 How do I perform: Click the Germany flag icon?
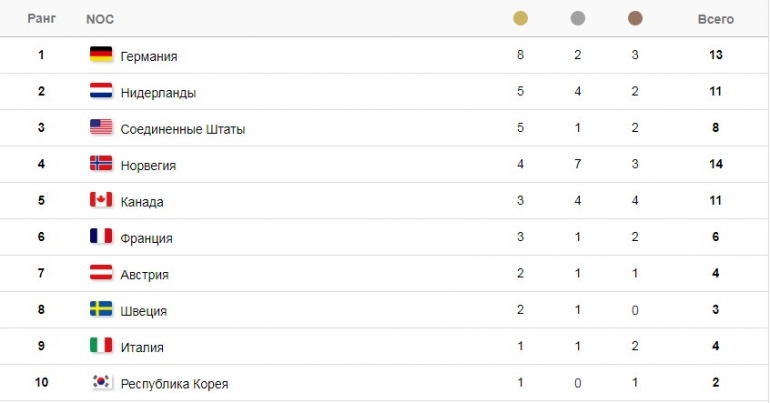(x=101, y=54)
